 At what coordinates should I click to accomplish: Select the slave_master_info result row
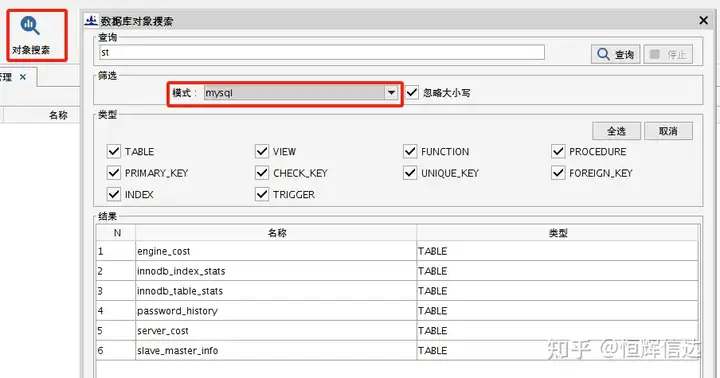point(397,350)
